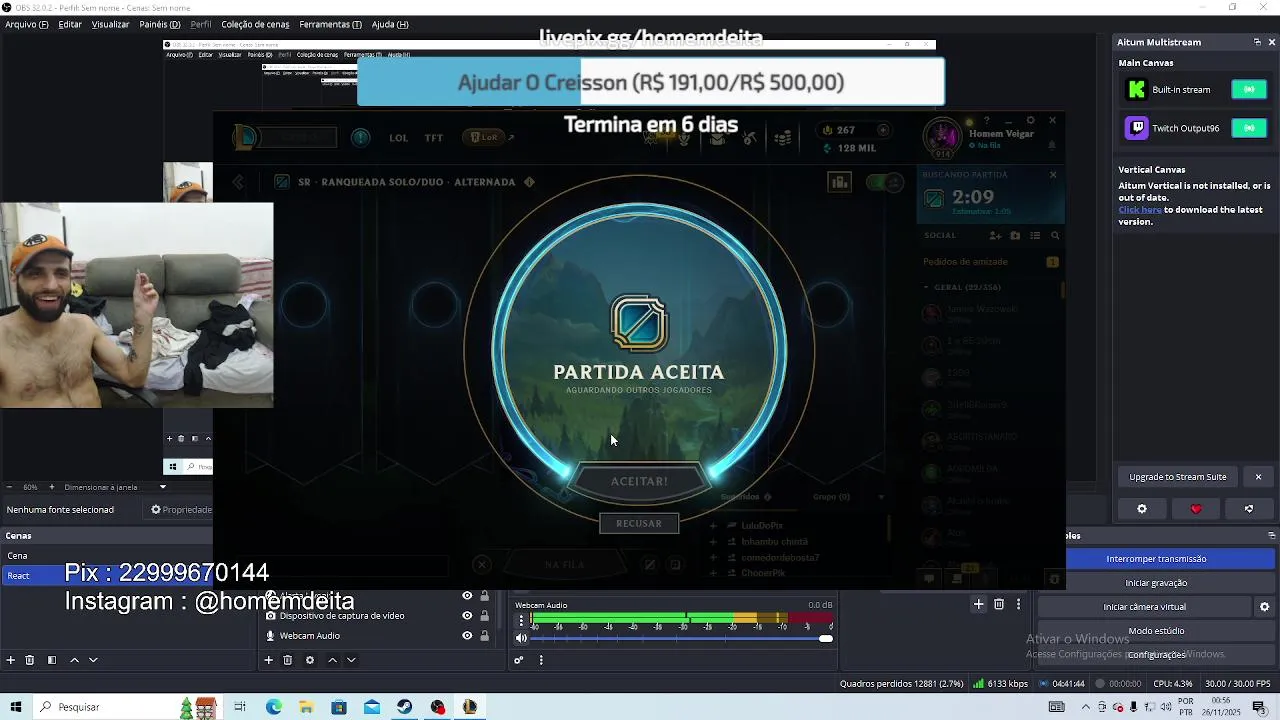Open League profile stats chart icon
This screenshot has height=720, width=1280.
point(839,182)
